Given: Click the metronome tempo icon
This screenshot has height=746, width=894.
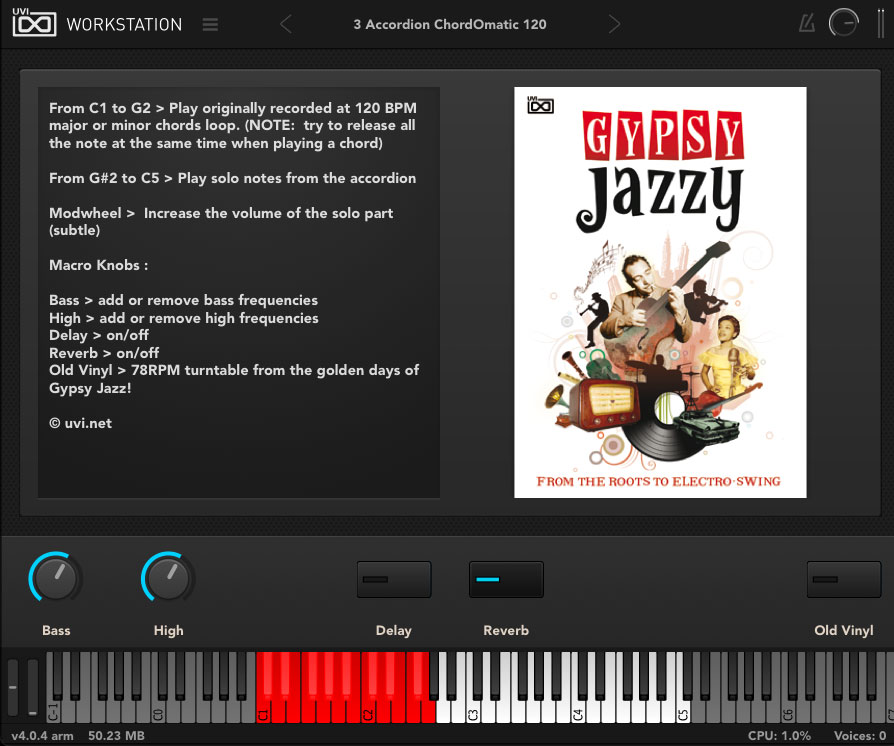Looking at the screenshot, I should (x=806, y=22).
